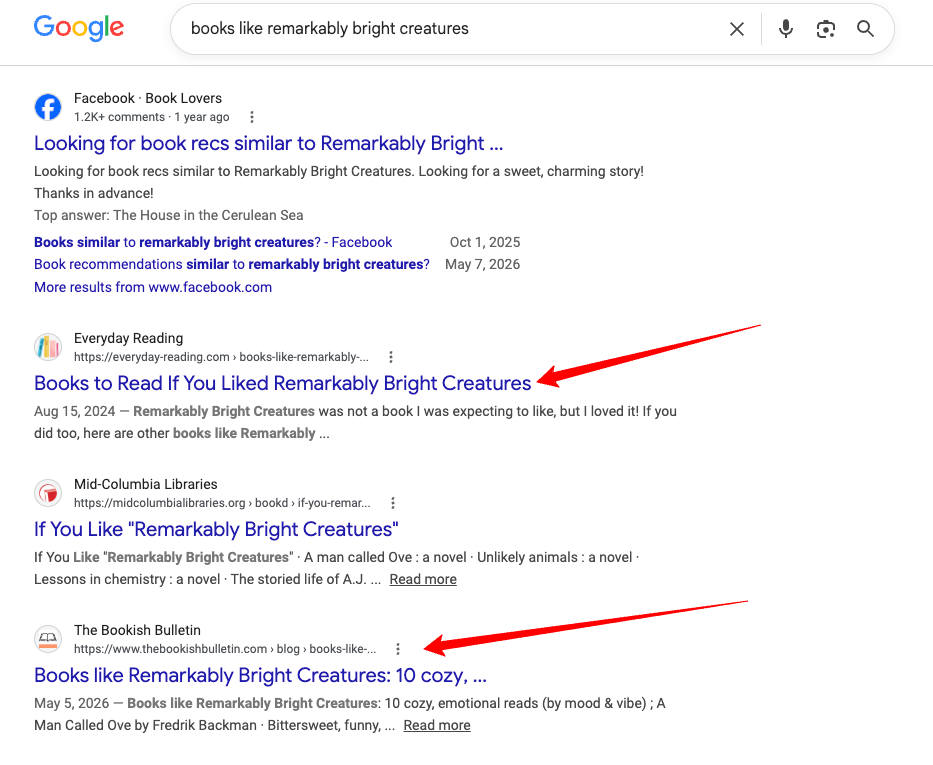Click the Facebook favicon icon
The image size is (933, 765).
(48, 107)
